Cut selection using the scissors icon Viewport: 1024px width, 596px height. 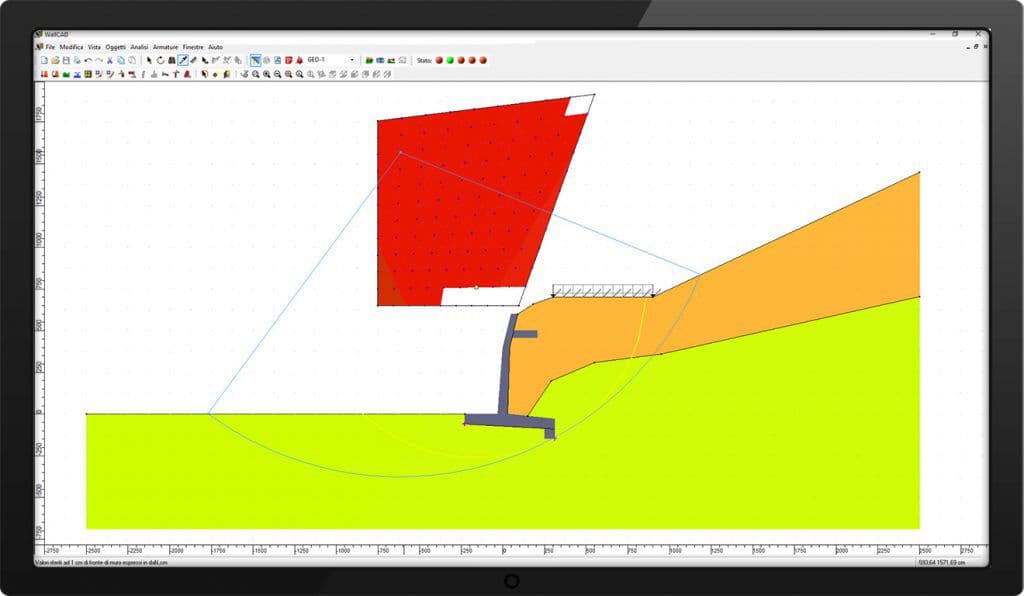(x=110, y=61)
